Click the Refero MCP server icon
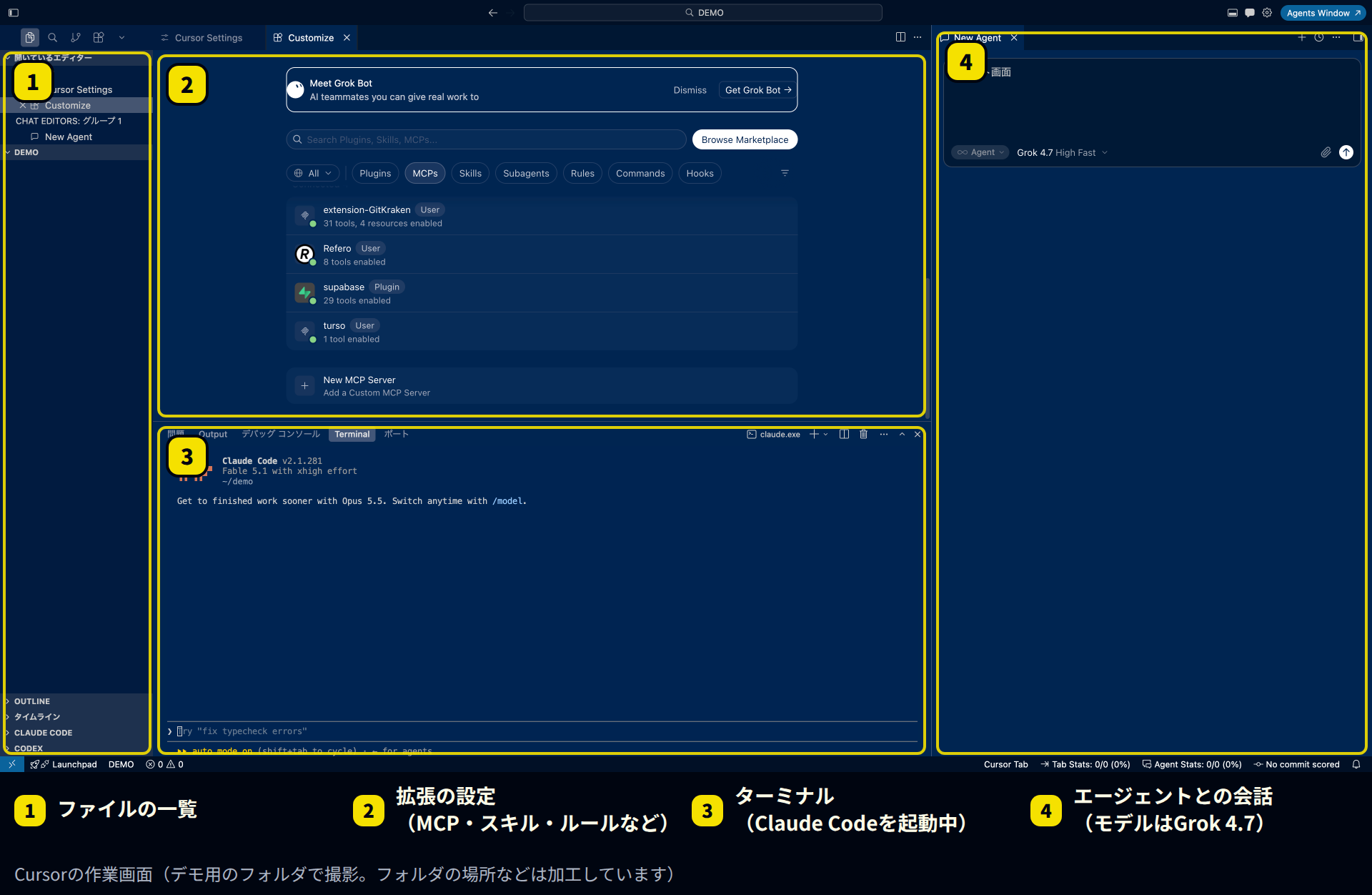Viewport: 1372px width, 895px height. [305, 254]
